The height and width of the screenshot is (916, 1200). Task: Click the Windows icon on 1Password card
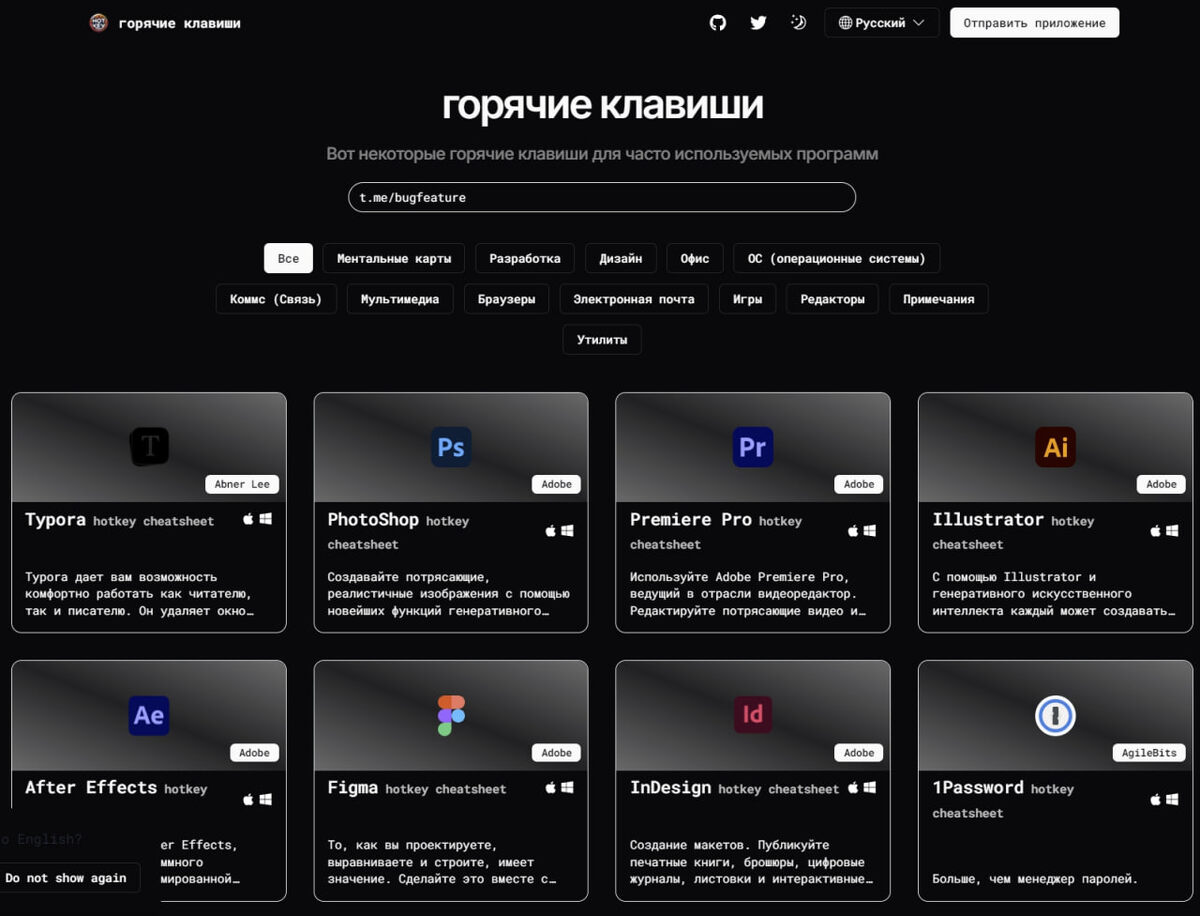pyautogui.click(x=1173, y=799)
